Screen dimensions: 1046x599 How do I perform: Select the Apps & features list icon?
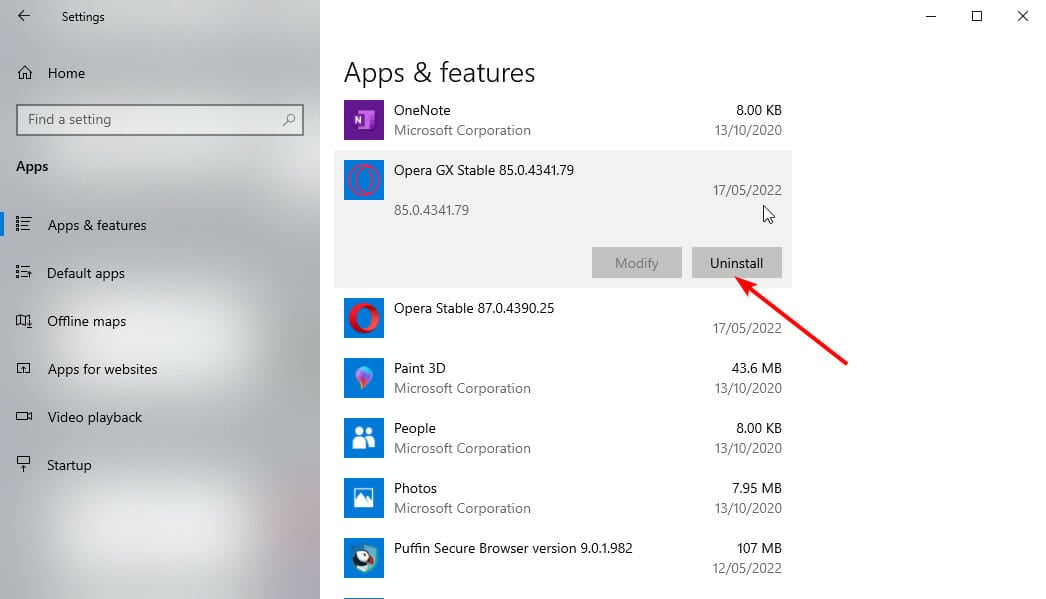pyautogui.click(x=23, y=224)
